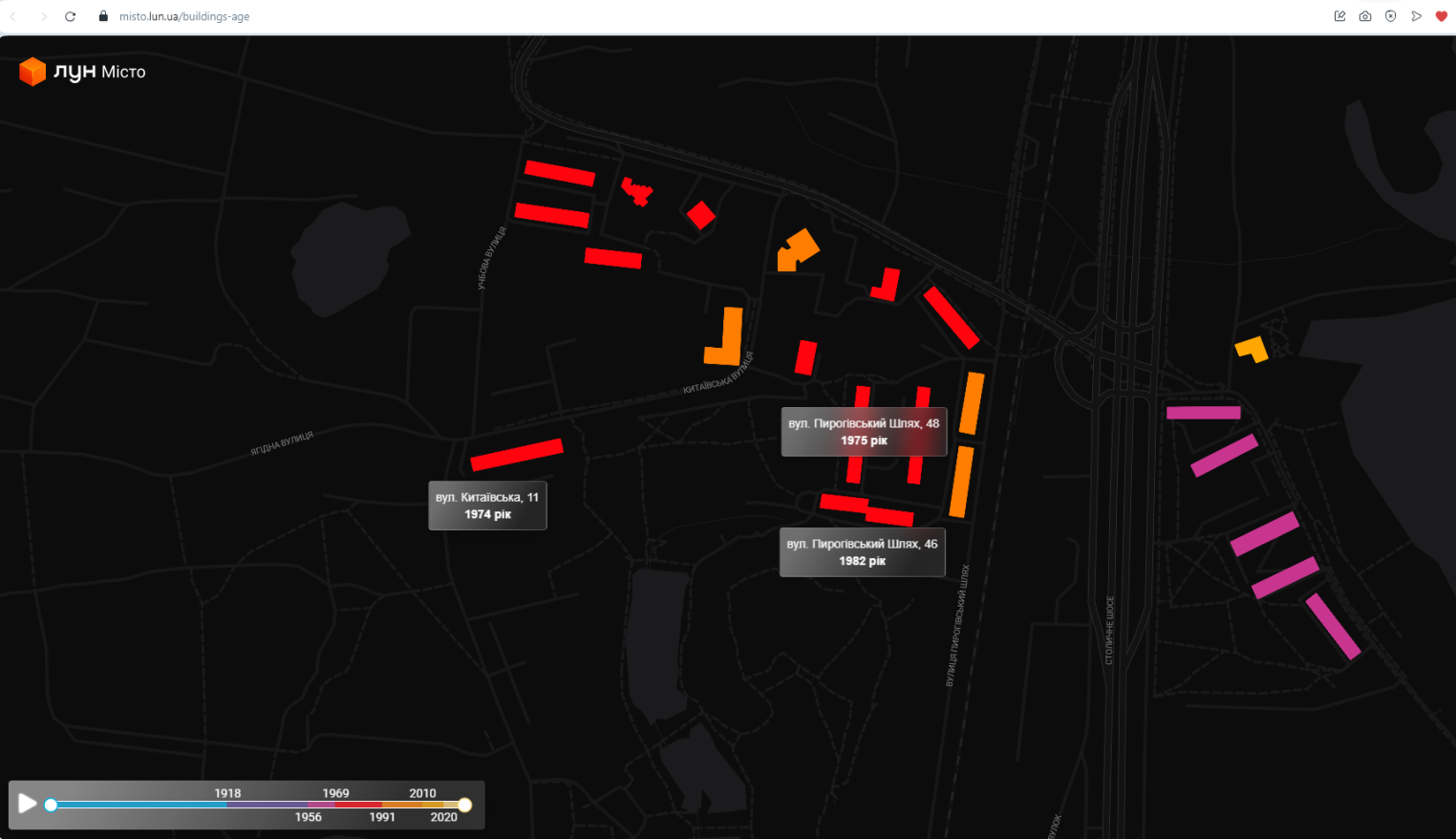
Task: Click the red heart bookmark icon
Action: (x=1442, y=16)
